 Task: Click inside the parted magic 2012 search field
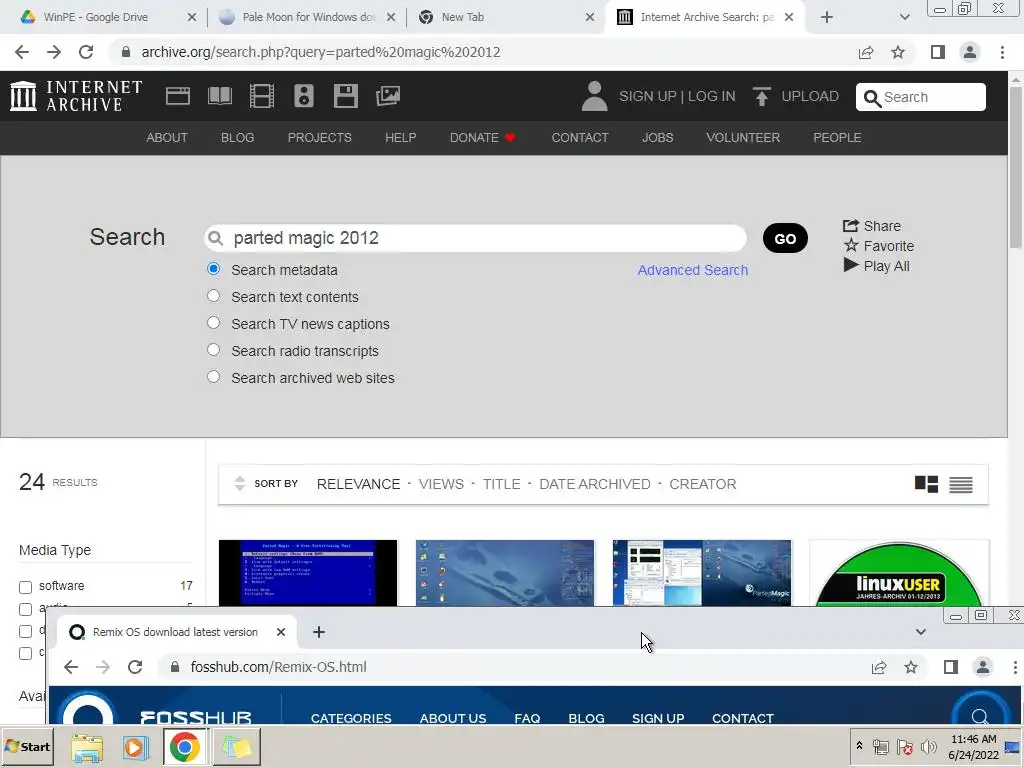pos(475,238)
